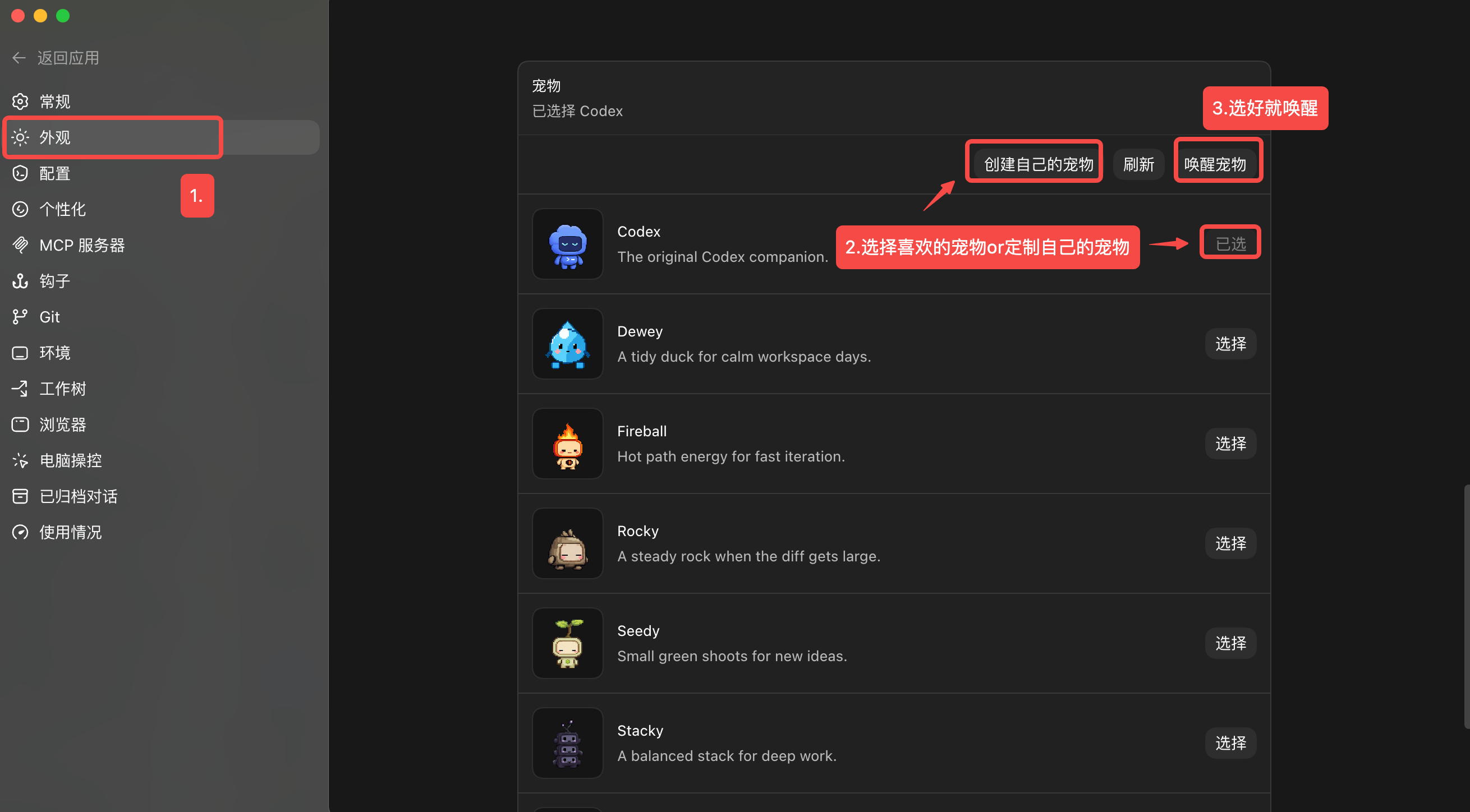Select the Dewey pet
This screenshot has width=1470, height=812.
pyautogui.click(x=1230, y=344)
